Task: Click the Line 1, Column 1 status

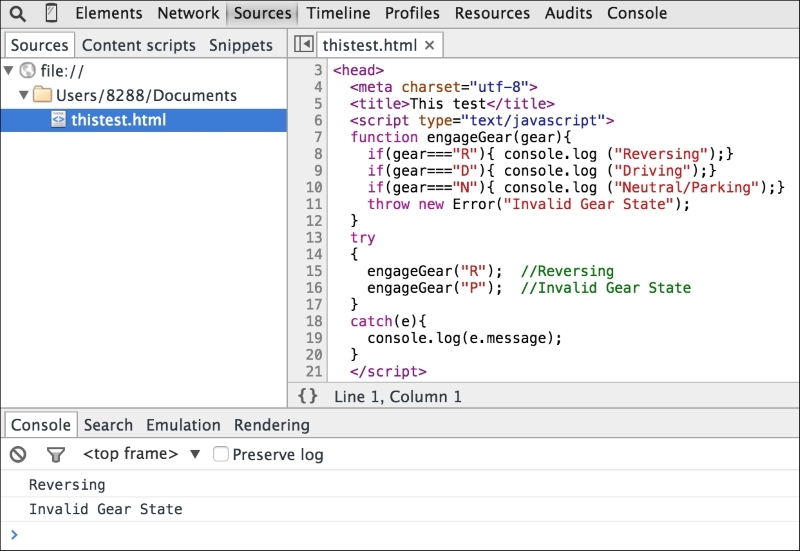Action: [x=398, y=396]
